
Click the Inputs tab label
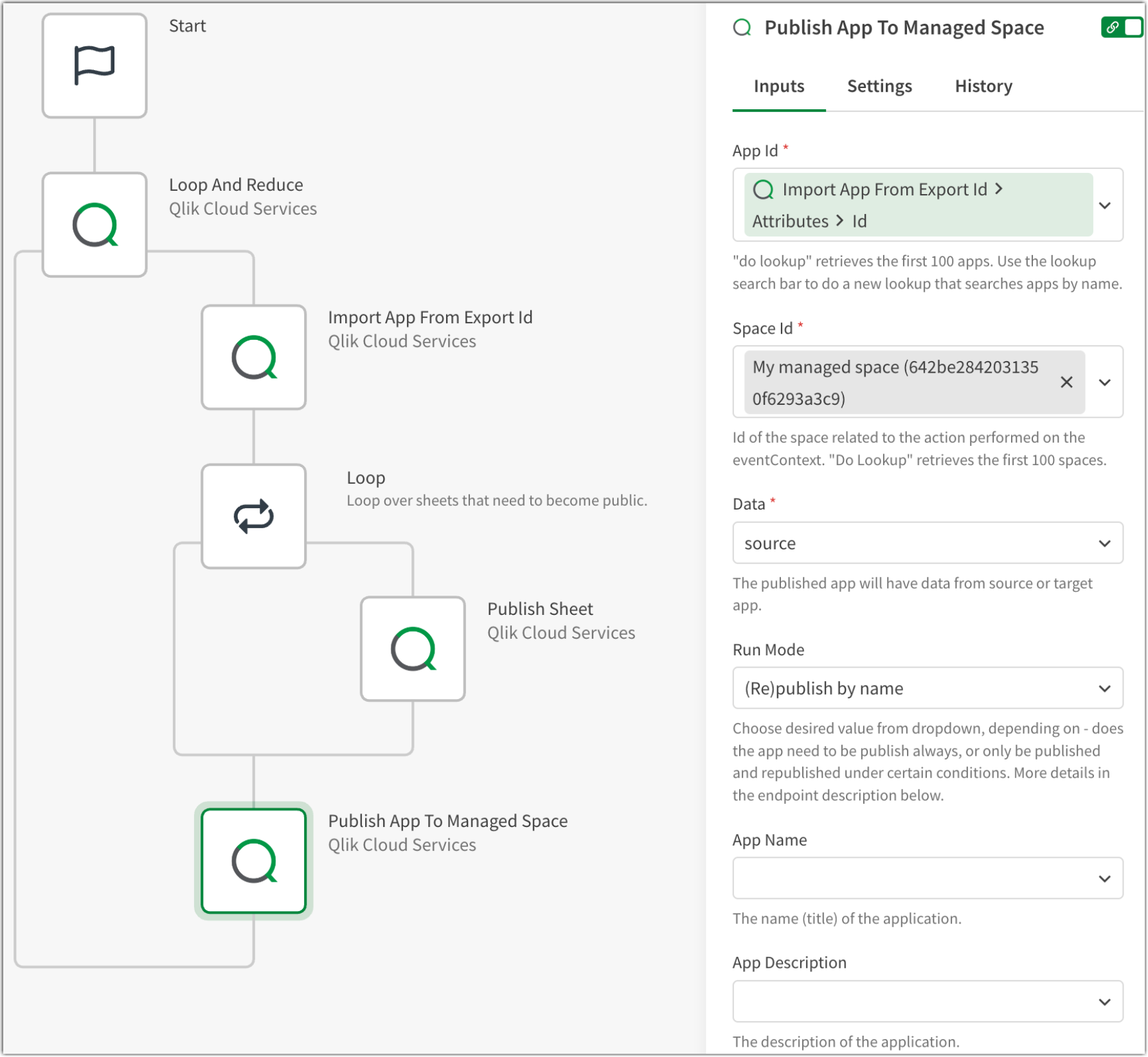778,86
